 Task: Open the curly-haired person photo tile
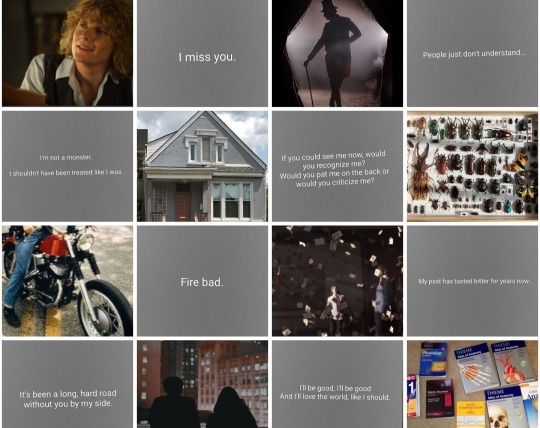tap(68, 53)
